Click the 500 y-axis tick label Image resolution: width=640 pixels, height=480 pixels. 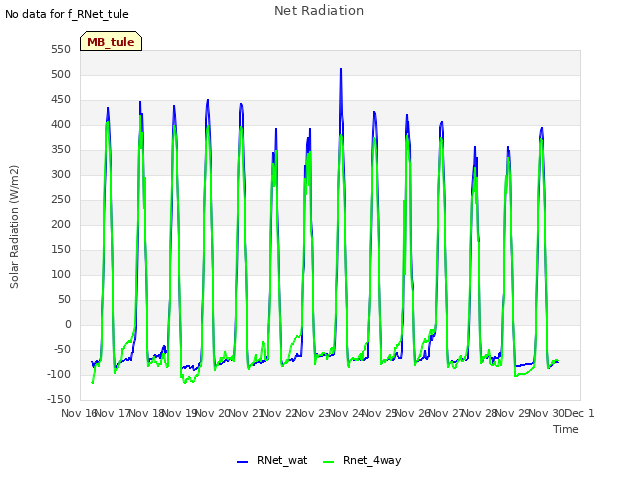(x=61, y=75)
